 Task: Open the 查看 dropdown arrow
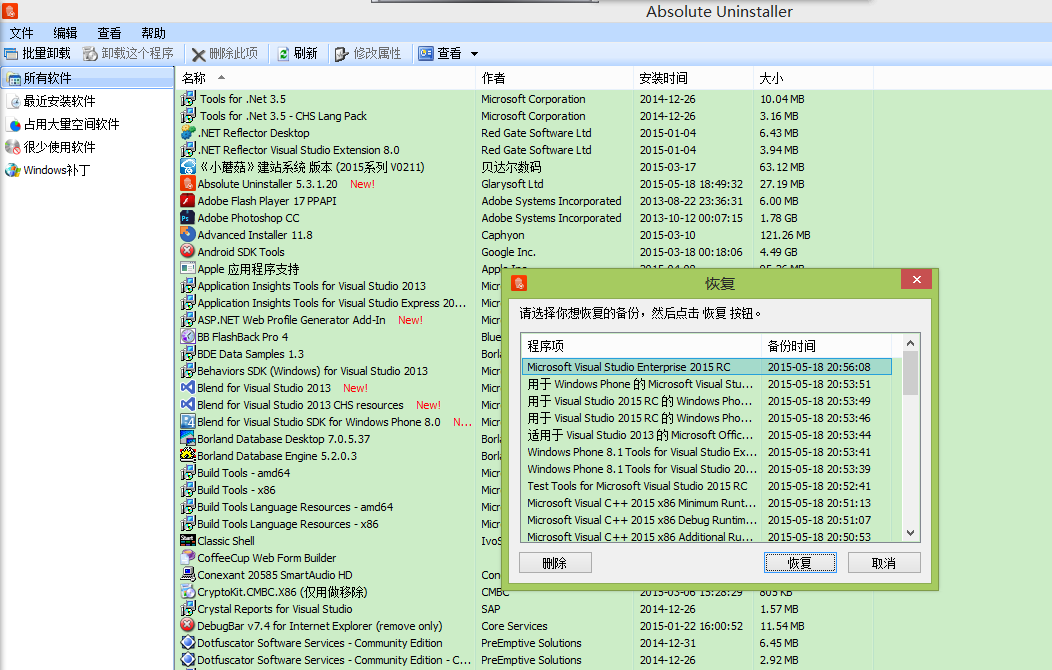[474, 54]
